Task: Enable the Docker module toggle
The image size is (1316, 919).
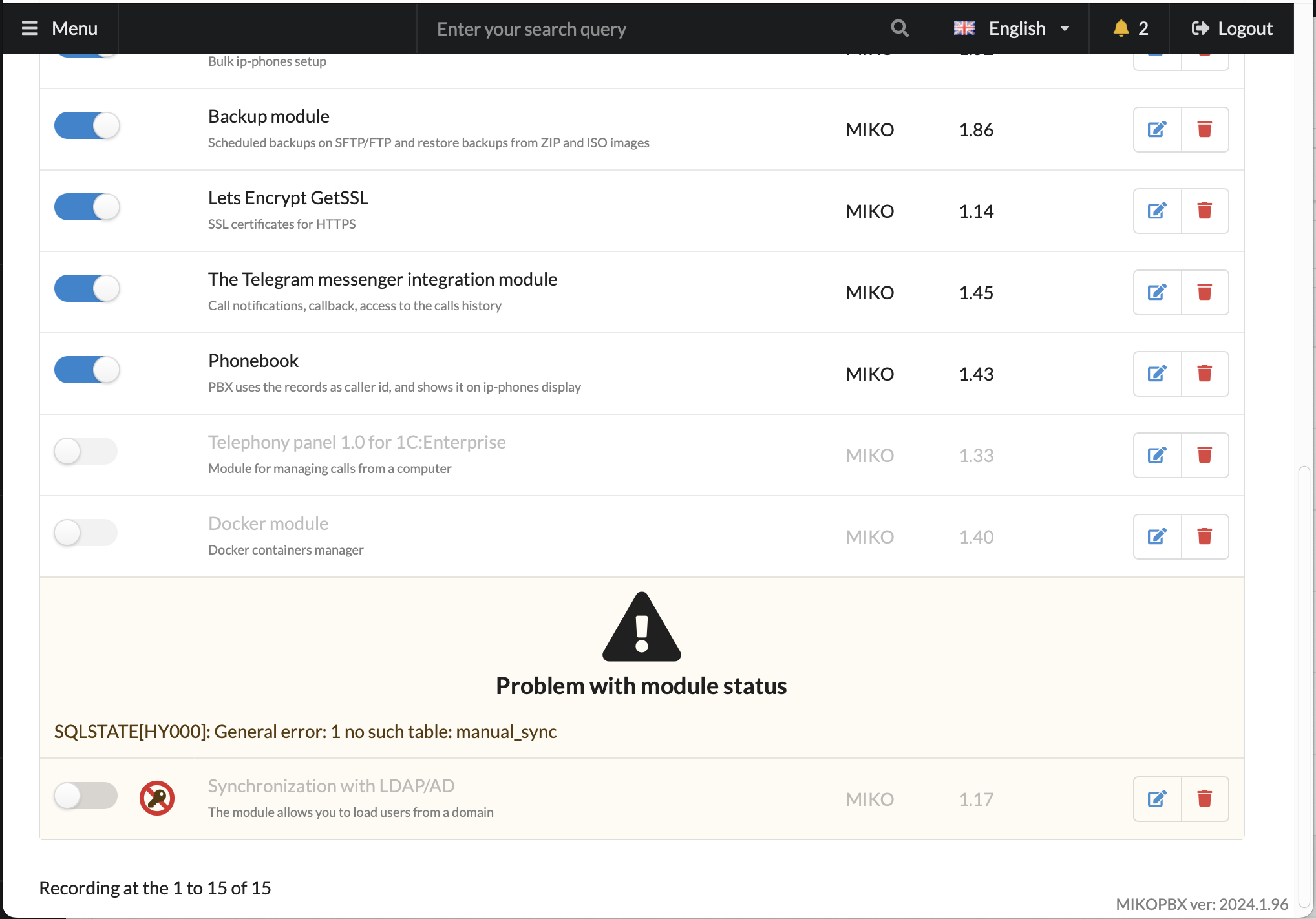Action: [x=85, y=533]
